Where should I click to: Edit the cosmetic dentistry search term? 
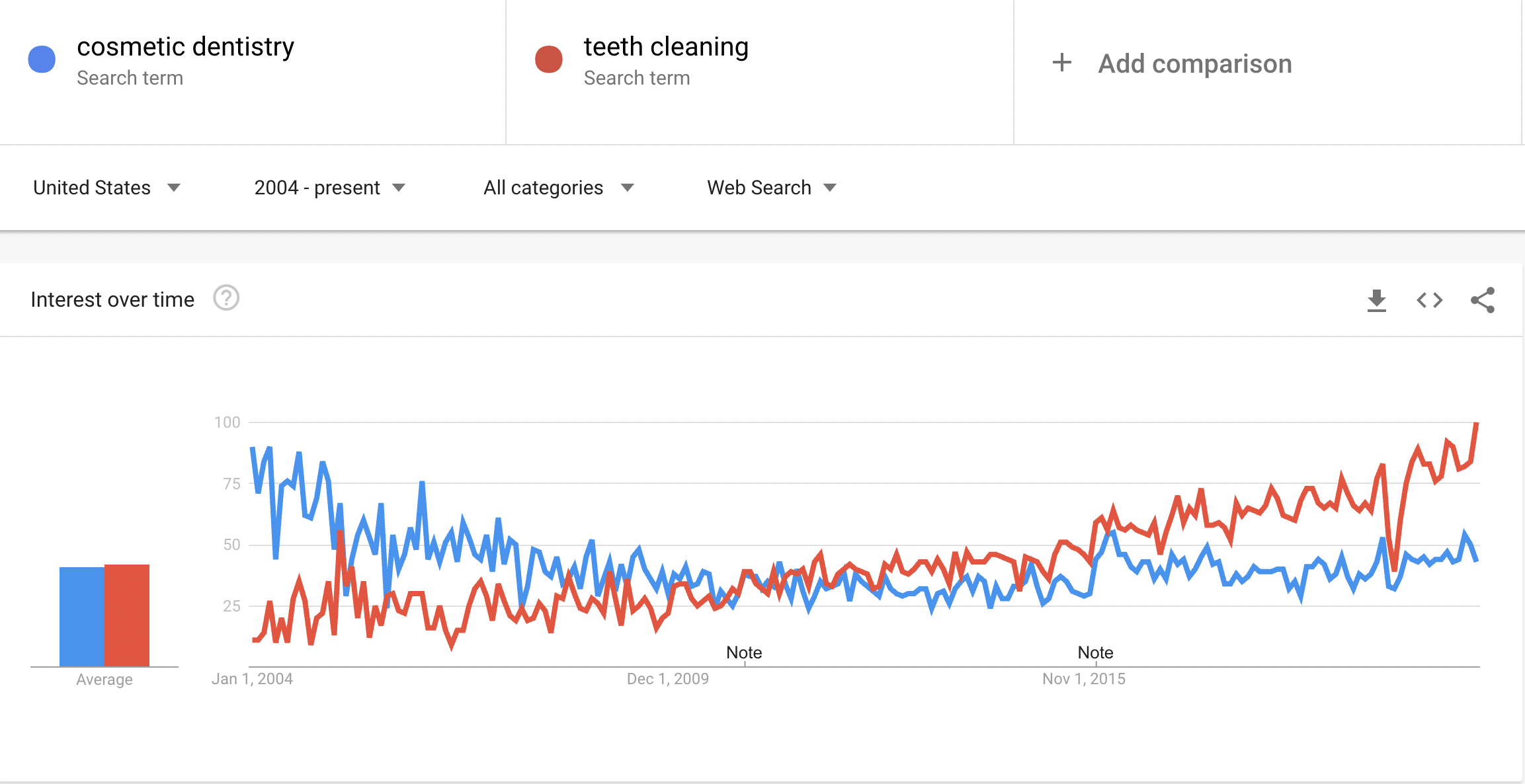(185, 48)
